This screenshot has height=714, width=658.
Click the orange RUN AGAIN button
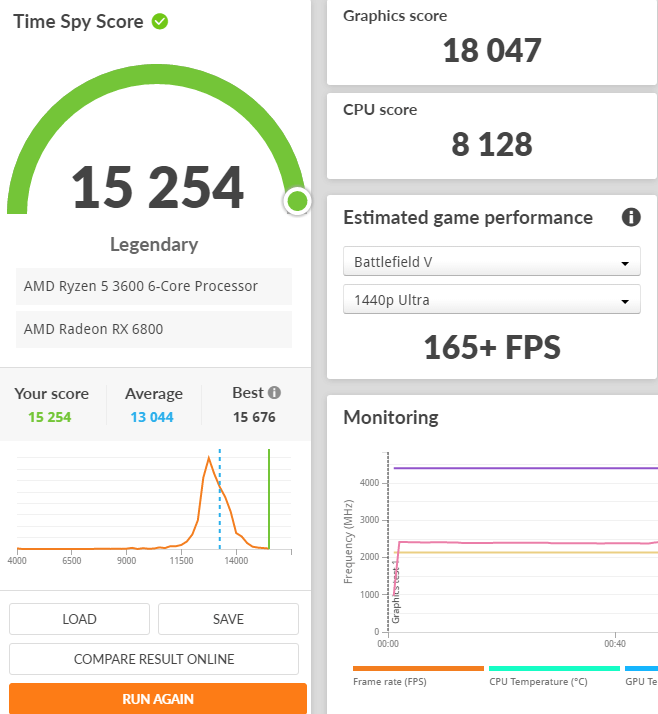tap(158, 699)
